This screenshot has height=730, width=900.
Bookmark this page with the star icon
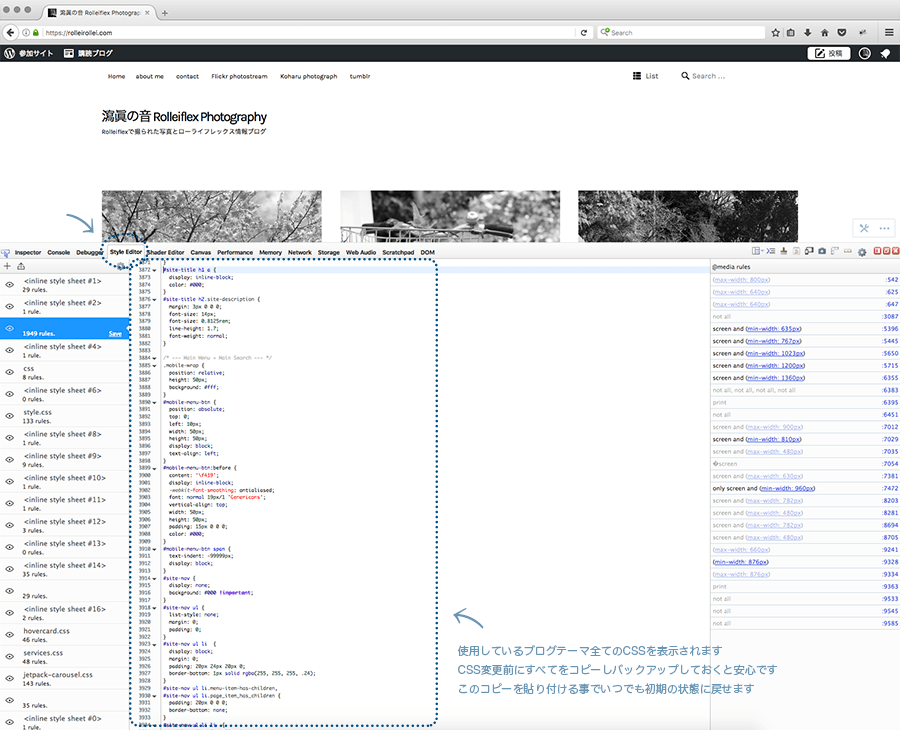click(x=775, y=32)
